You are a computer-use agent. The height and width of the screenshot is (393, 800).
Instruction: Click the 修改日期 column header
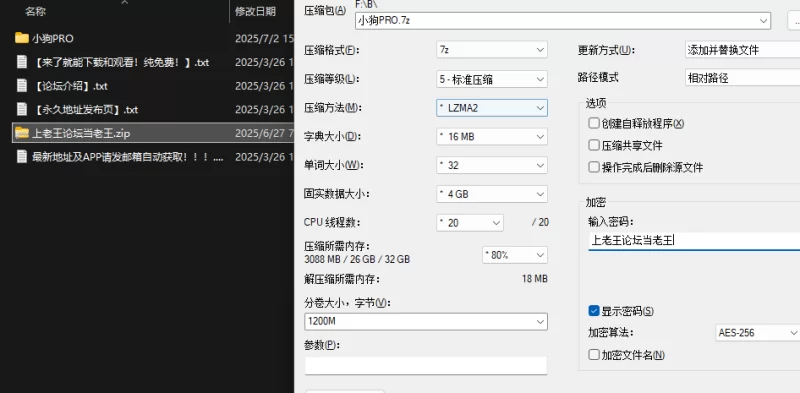pos(255,11)
